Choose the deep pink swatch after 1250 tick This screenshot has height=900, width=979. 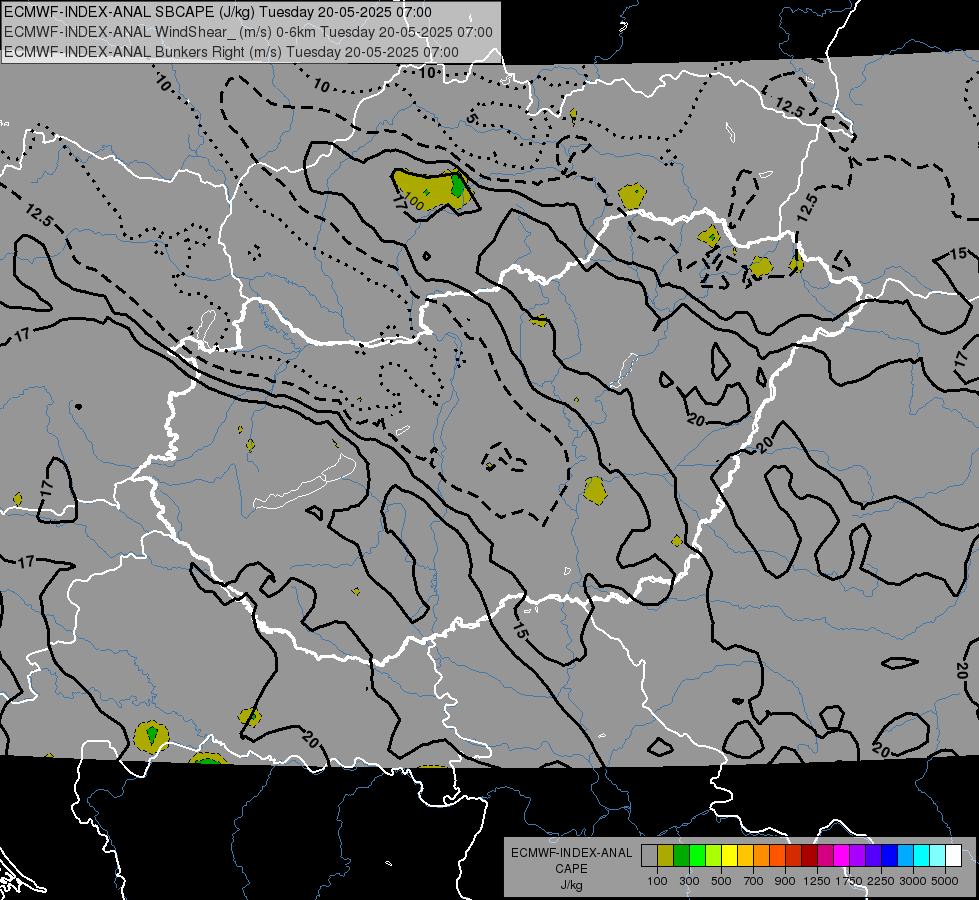coord(825,855)
